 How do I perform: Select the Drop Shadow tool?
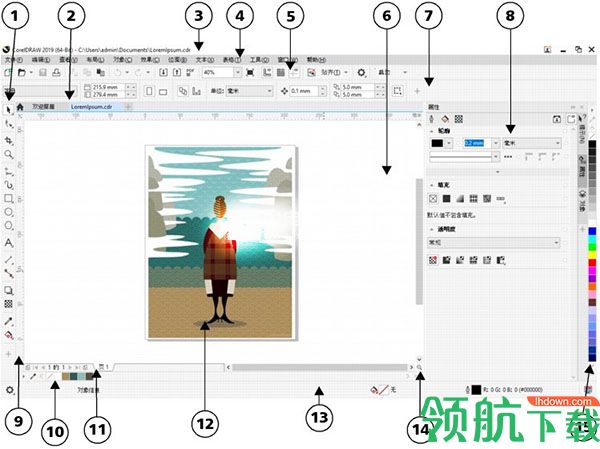tap(8, 291)
